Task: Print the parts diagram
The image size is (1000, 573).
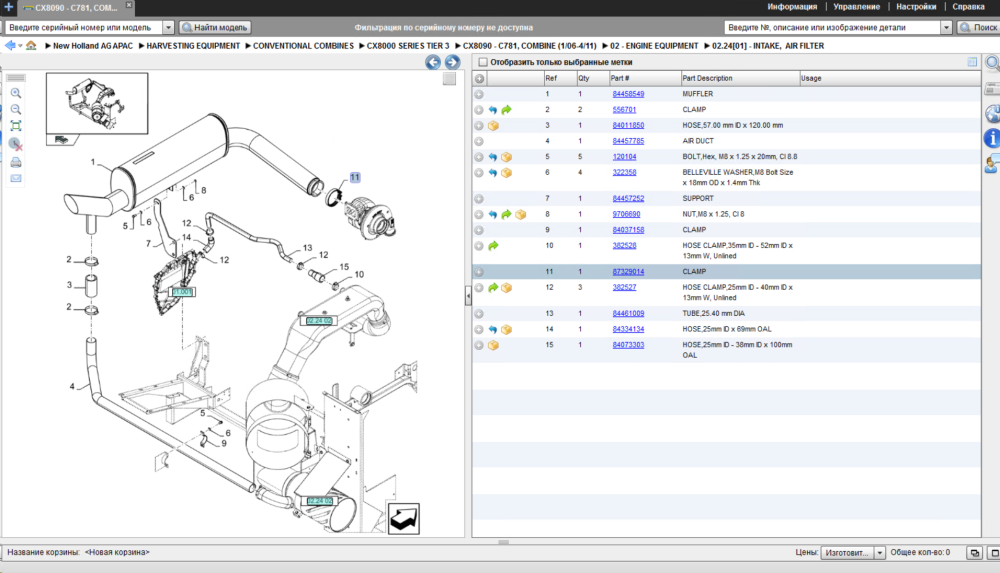Action: 16,162
